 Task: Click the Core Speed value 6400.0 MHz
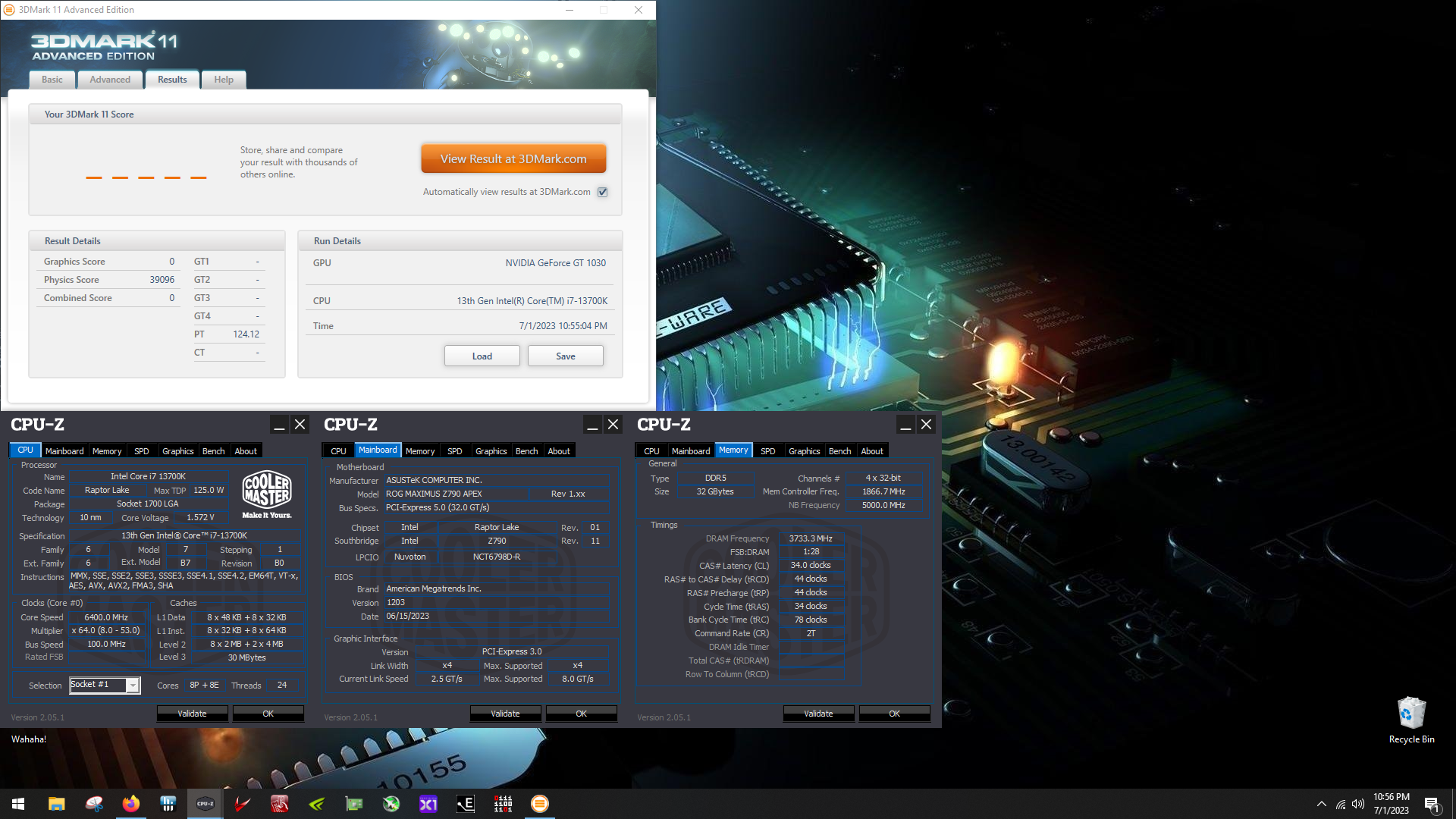(106, 617)
